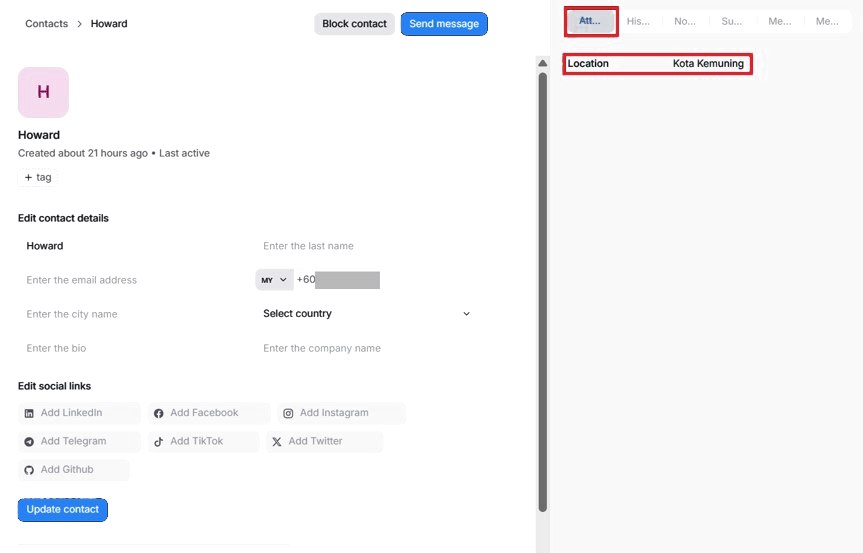Focus the company name input field

[367, 348]
